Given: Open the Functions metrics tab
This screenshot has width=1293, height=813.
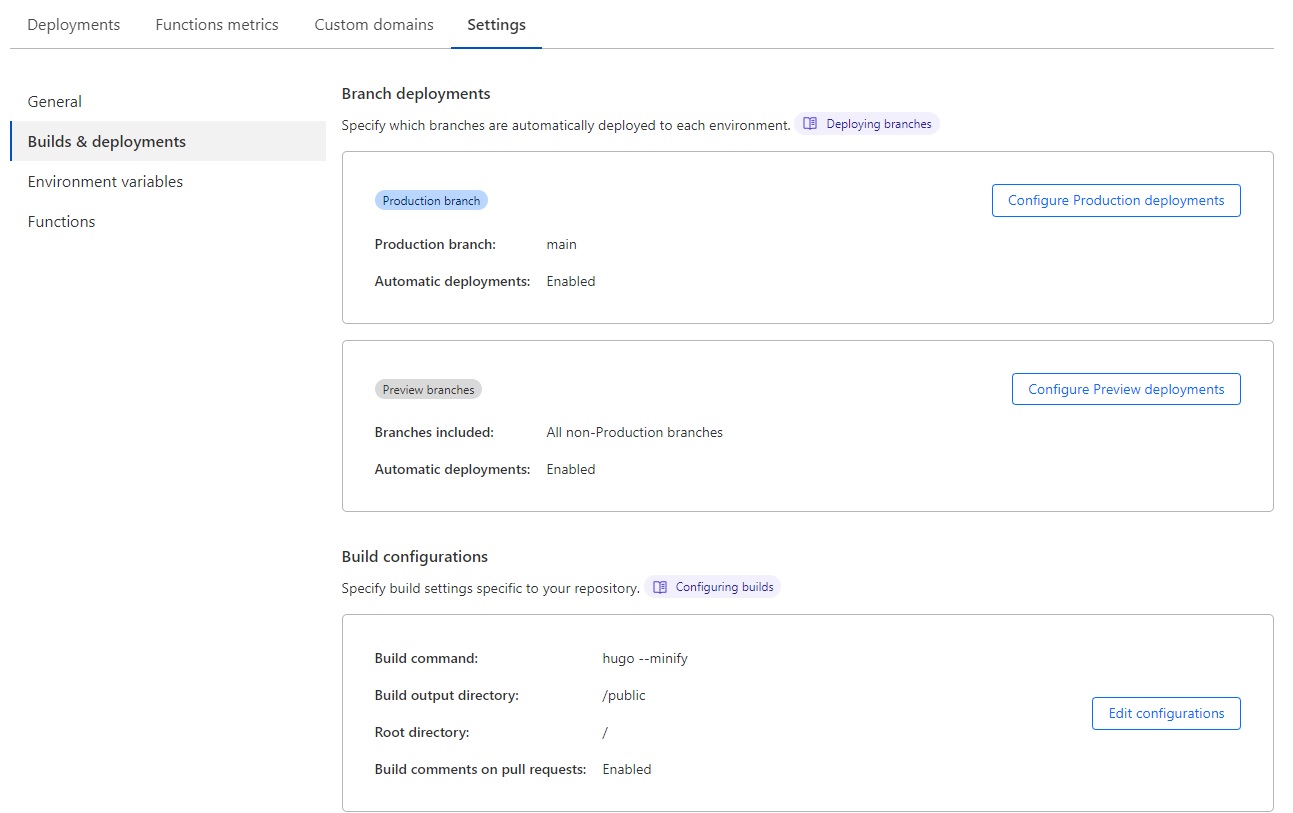Looking at the screenshot, I should (216, 24).
